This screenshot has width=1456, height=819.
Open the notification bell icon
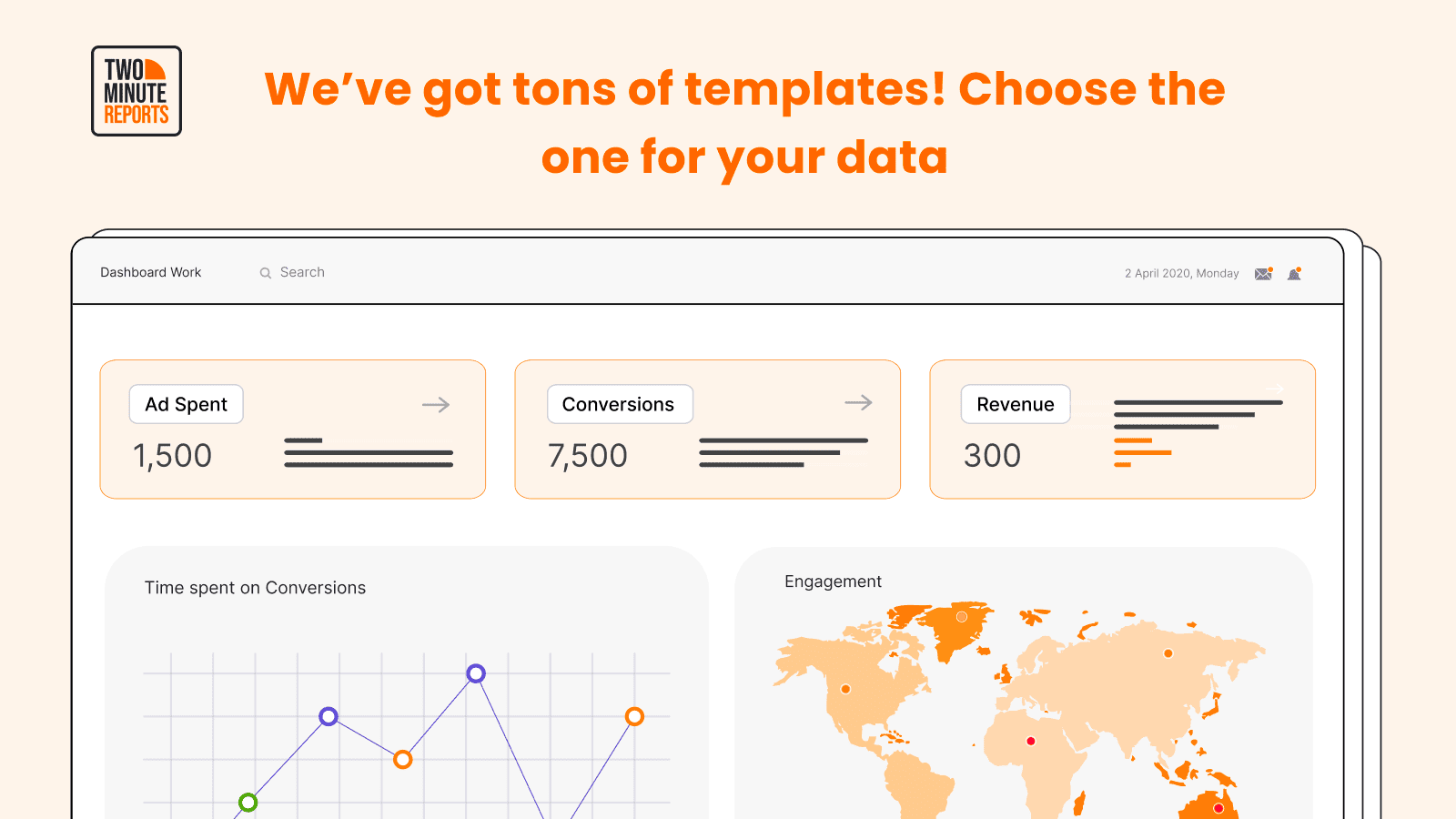pos(1294,274)
